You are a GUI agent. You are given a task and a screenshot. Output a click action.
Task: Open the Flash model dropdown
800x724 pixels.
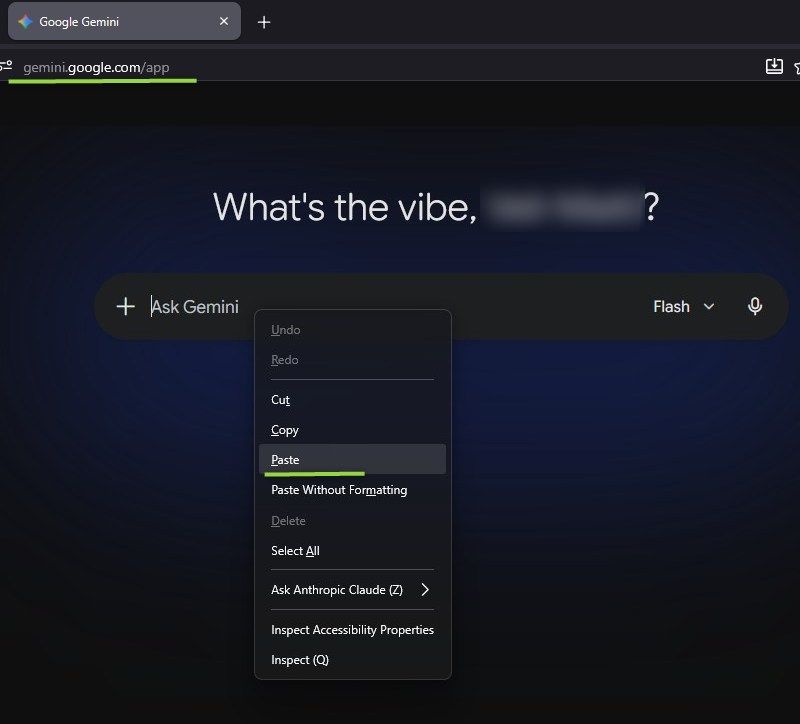tap(683, 307)
